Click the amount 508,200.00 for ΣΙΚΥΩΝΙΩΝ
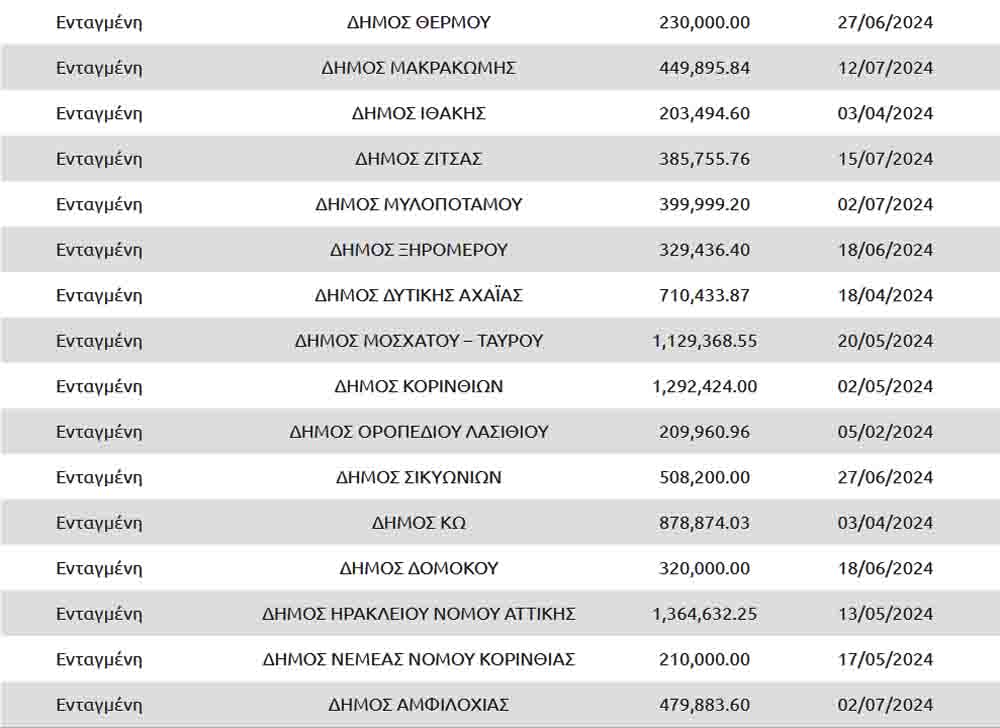 (x=704, y=477)
